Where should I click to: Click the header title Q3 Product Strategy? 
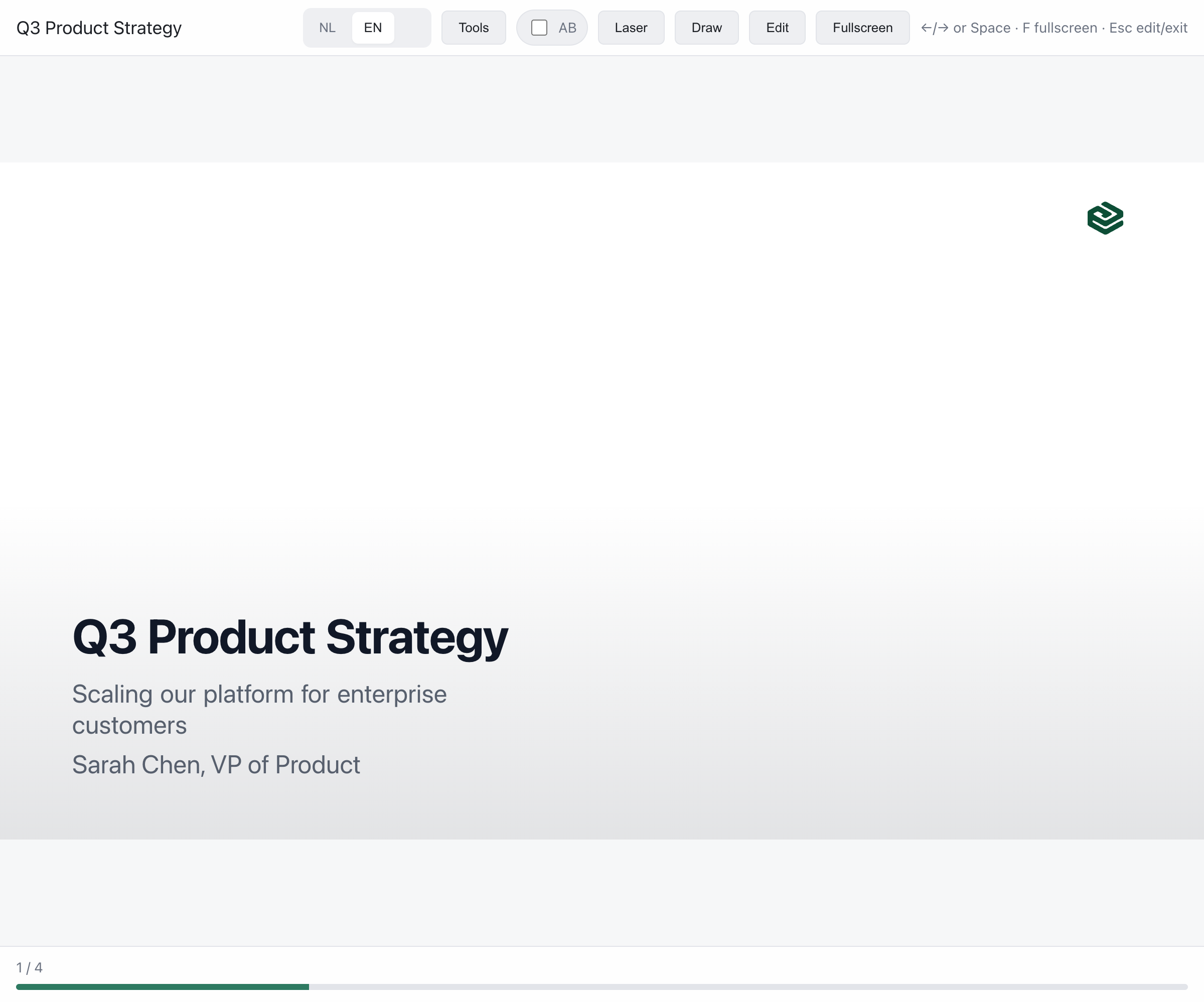(x=99, y=28)
